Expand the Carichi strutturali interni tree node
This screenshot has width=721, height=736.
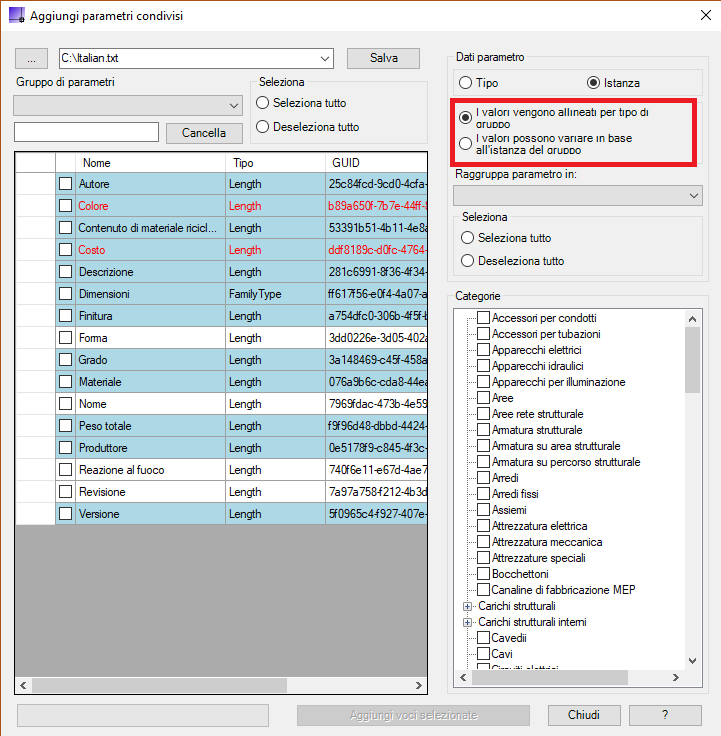(x=467, y=622)
